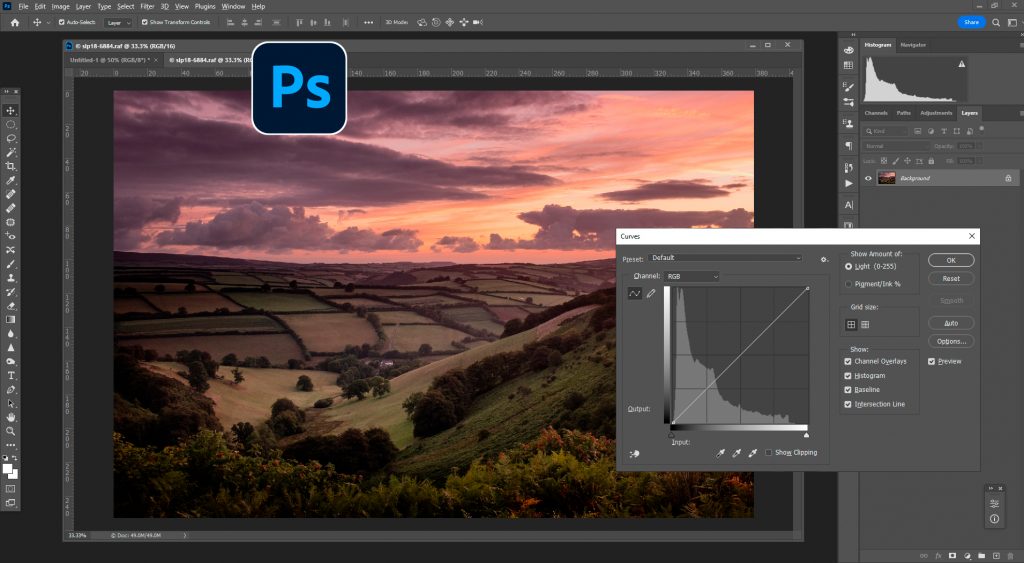The image size is (1024, 563).
Task: Uncheck Channel Overlays checkbox
Action: pos(848,361)
